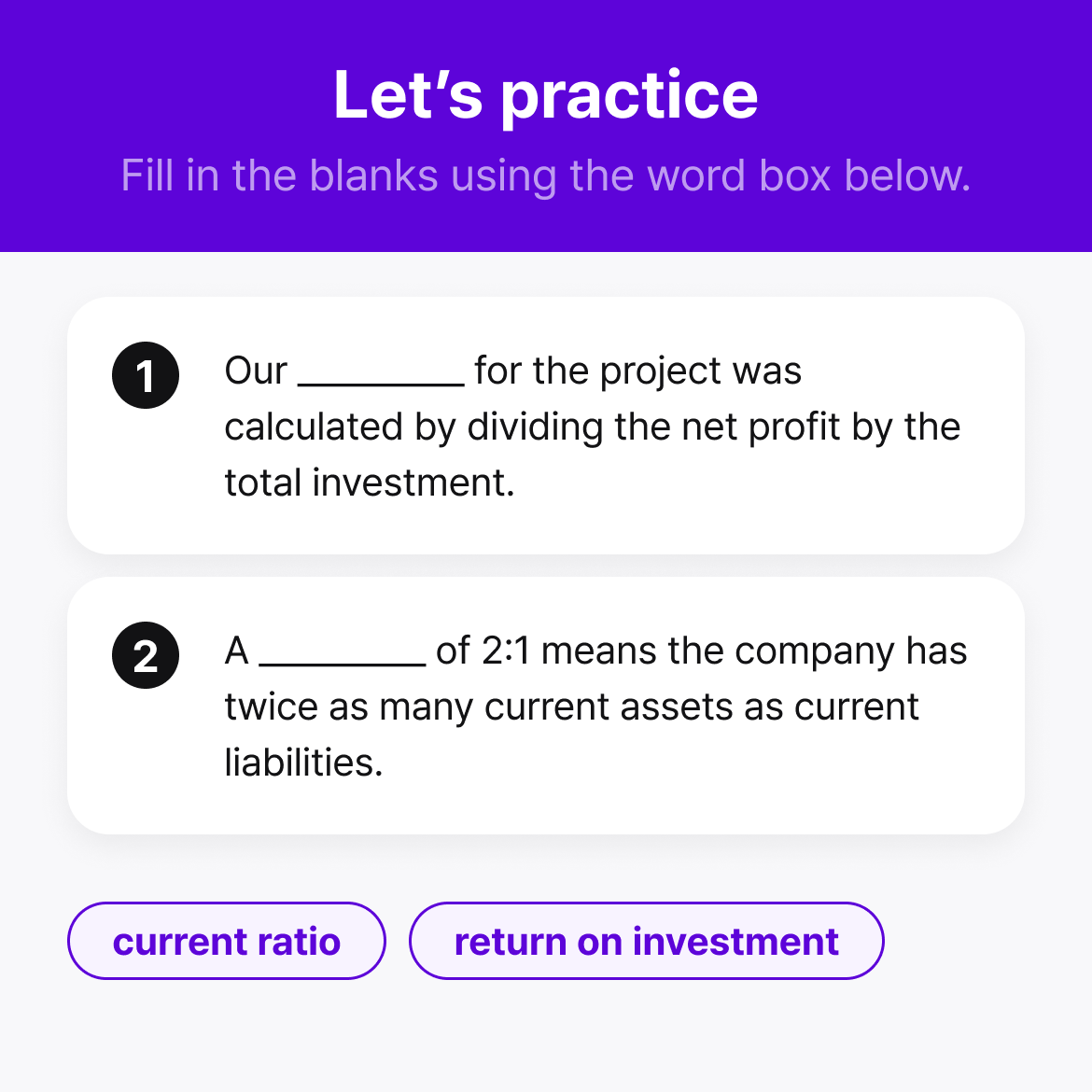Click the word "liabilities." in question two

(x=303, y=763)
